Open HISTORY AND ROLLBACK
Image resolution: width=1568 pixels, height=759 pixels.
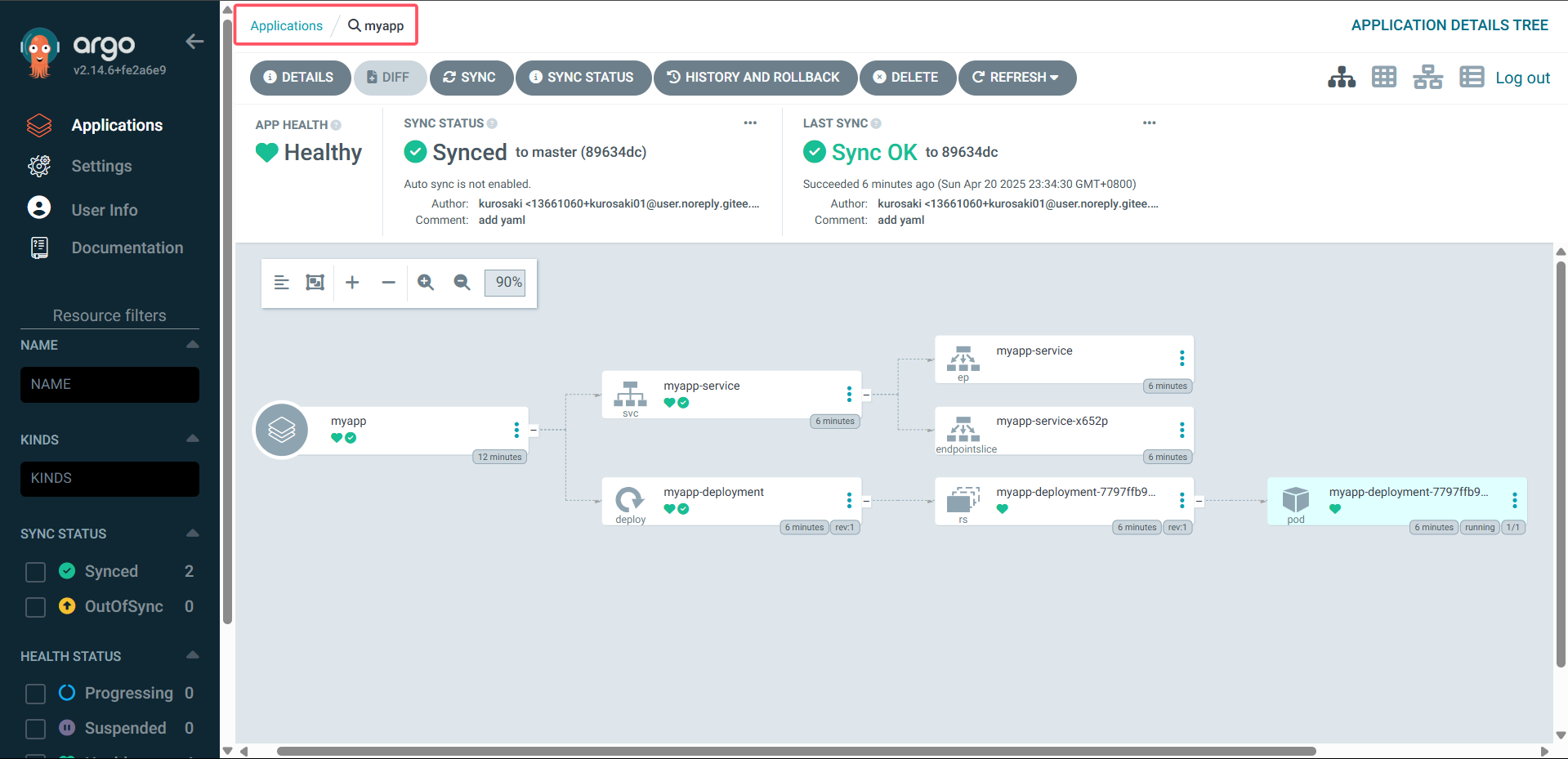tap(755, 78)
